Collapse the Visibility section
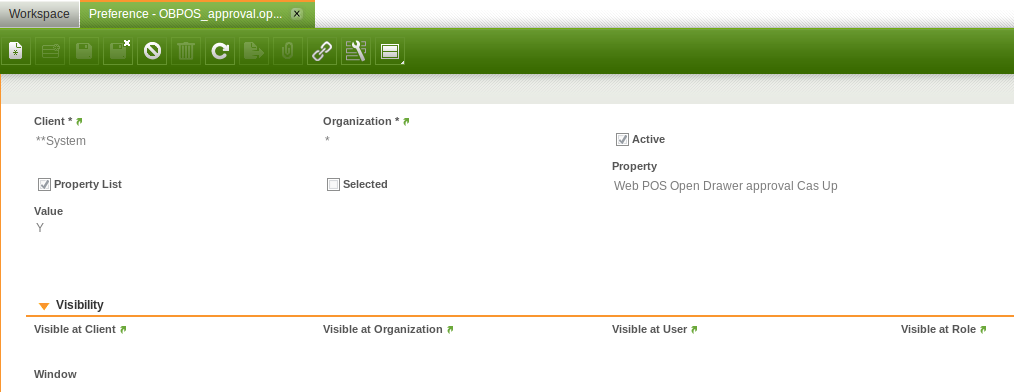Viewport: 1014px width, 392px height. point(43,305)
